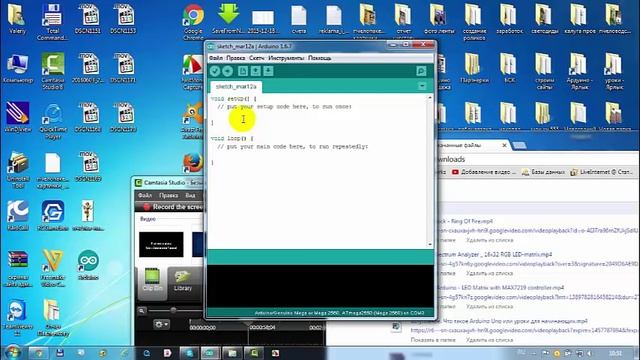Open Файл menu in Camtasia Studio window

pos(145,196)
